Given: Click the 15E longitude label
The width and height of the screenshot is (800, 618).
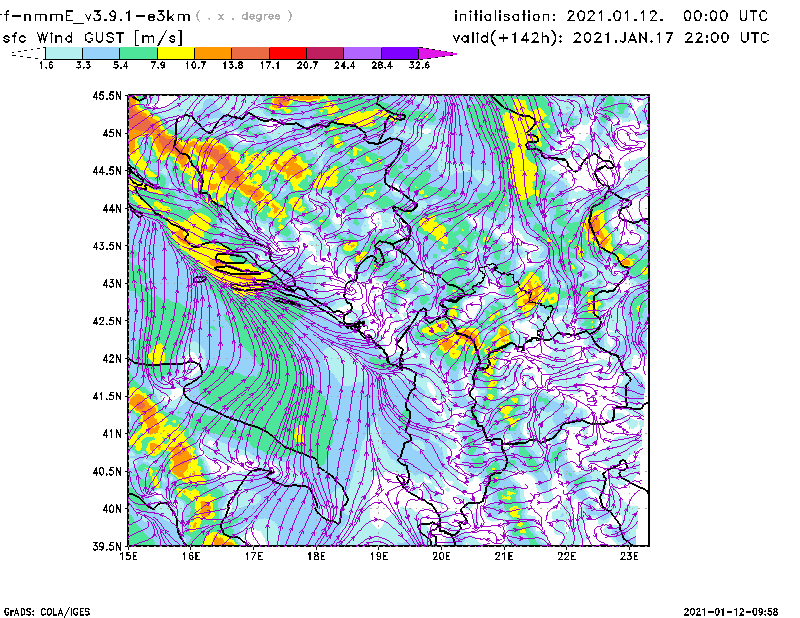Looking at the screenshot, I should click(x=128, y=556).
